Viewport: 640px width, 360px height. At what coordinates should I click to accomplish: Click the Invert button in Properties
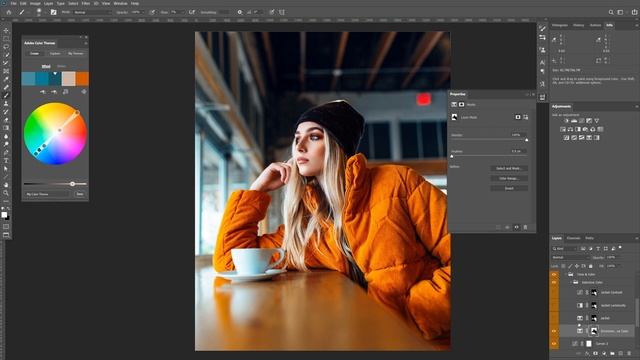click(509, 189)
